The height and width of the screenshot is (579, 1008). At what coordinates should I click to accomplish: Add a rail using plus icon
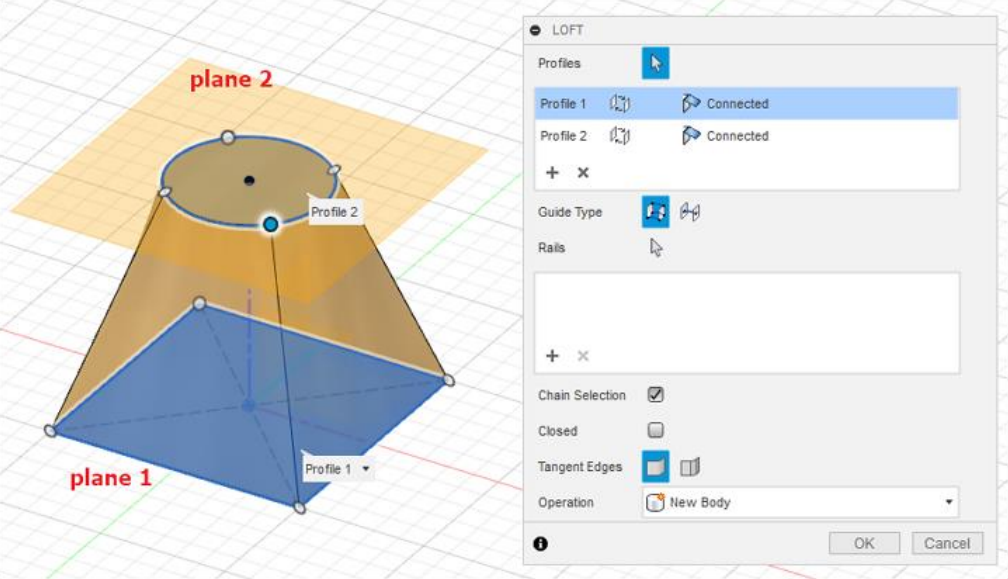[x=552, y=356]
